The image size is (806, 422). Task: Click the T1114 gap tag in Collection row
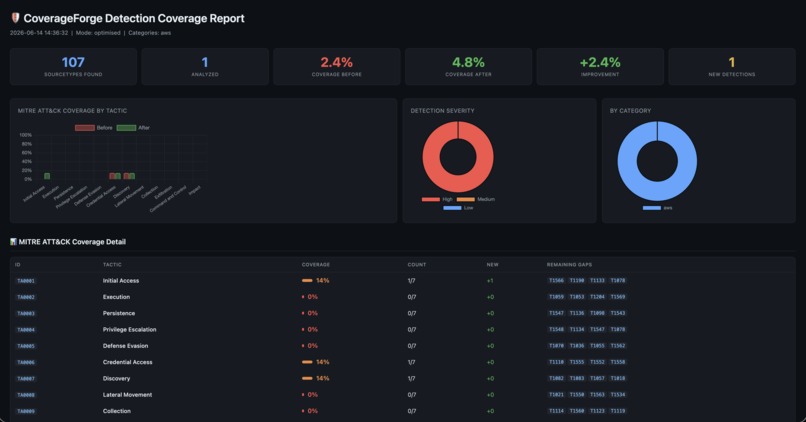tap(556, 411)
